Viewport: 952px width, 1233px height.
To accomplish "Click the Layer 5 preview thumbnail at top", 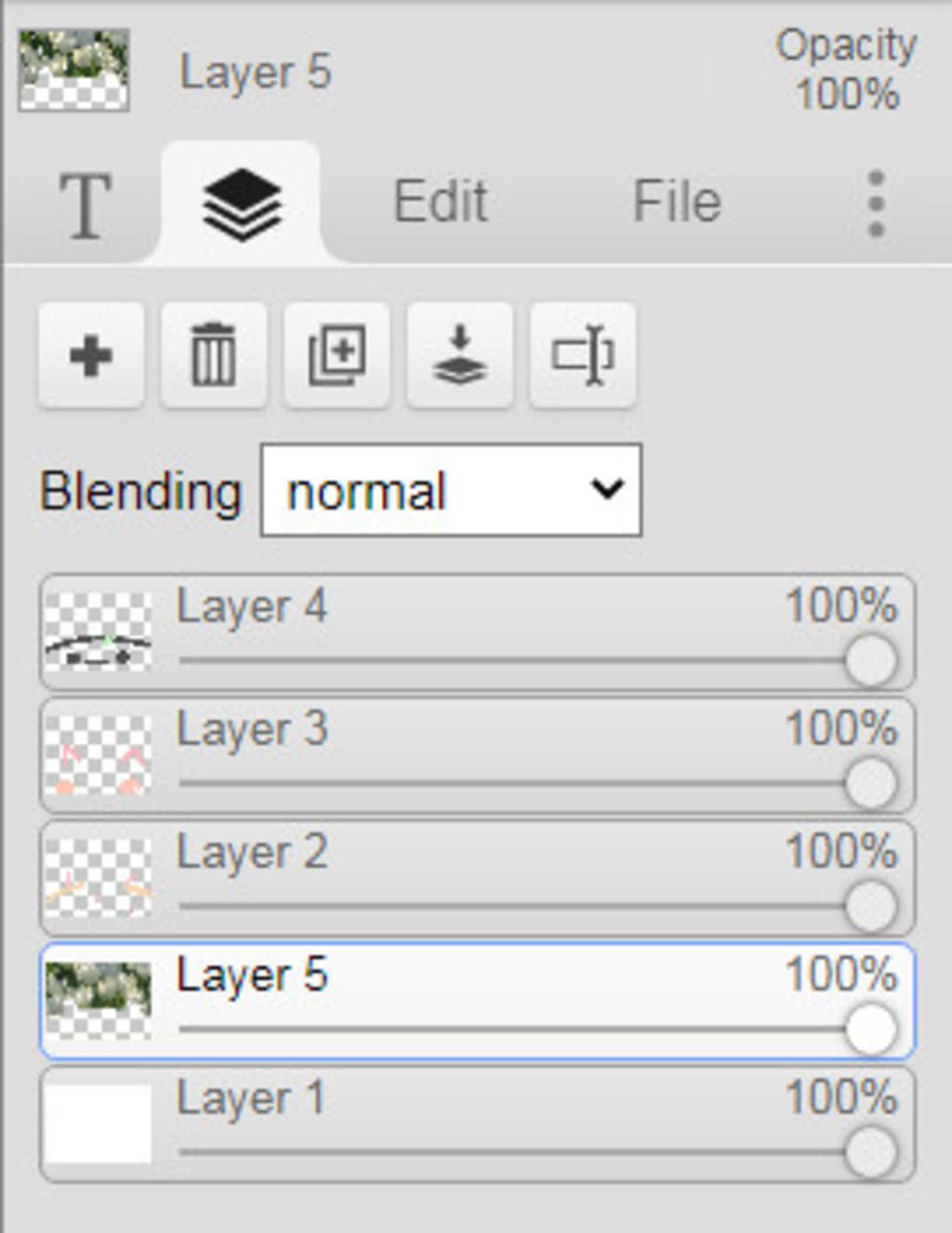I will 73,70.
